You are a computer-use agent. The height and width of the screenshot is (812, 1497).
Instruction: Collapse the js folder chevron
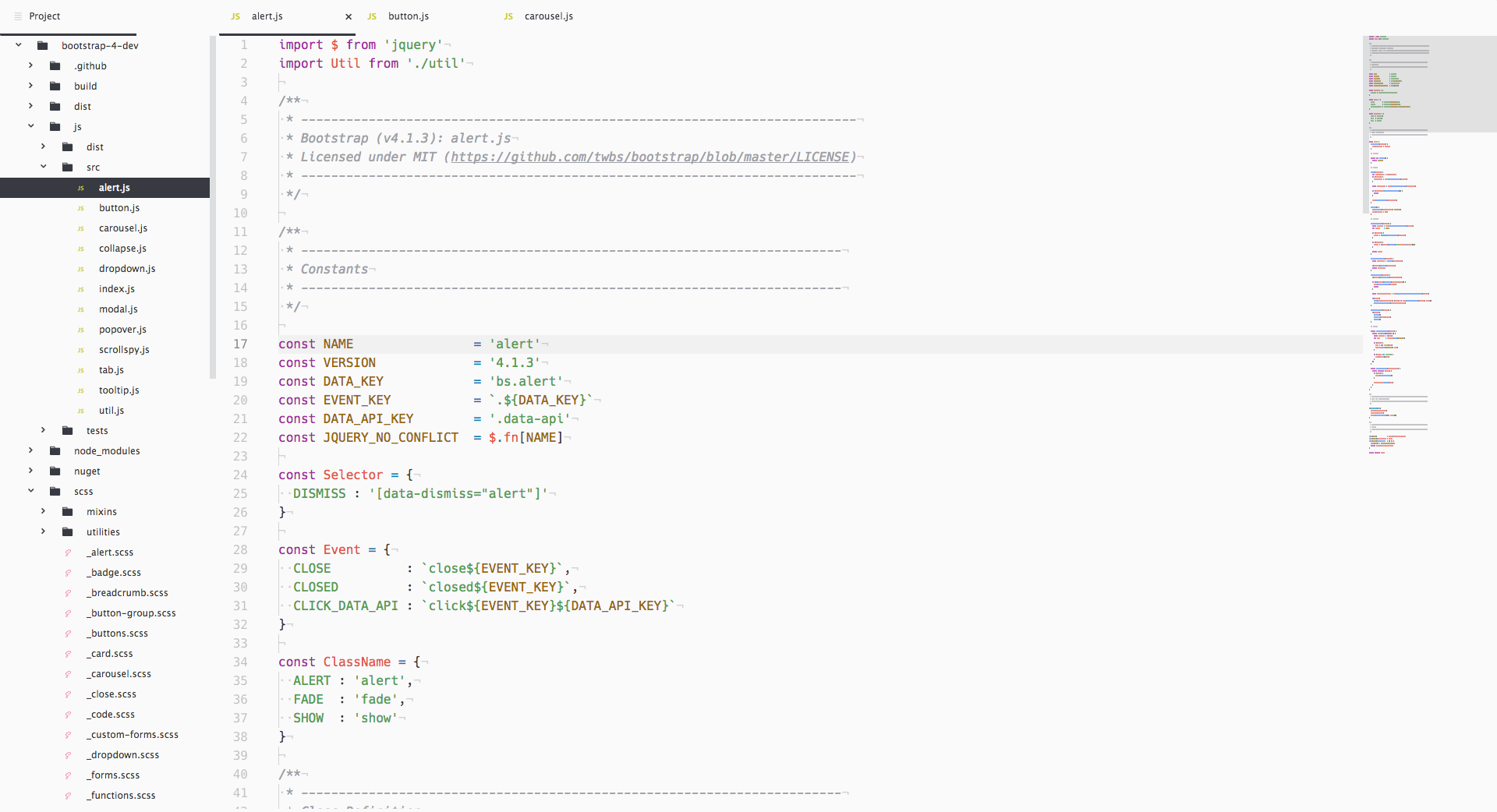[x=30, y=126]
